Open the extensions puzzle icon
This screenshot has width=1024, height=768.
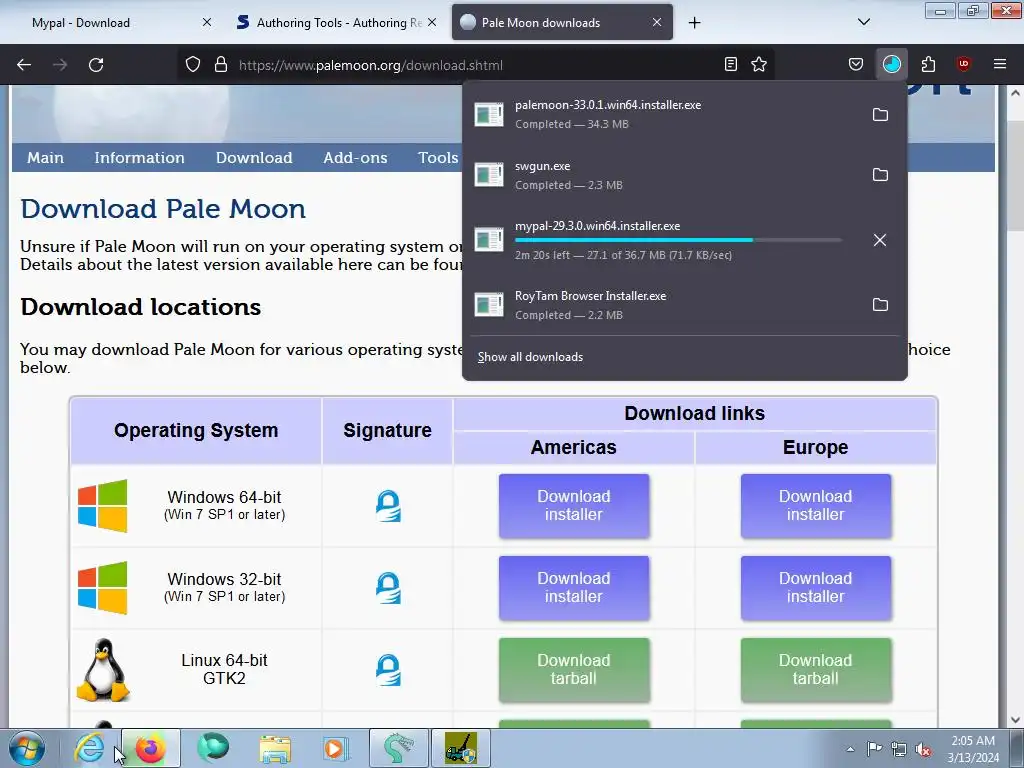click(928, 65)
